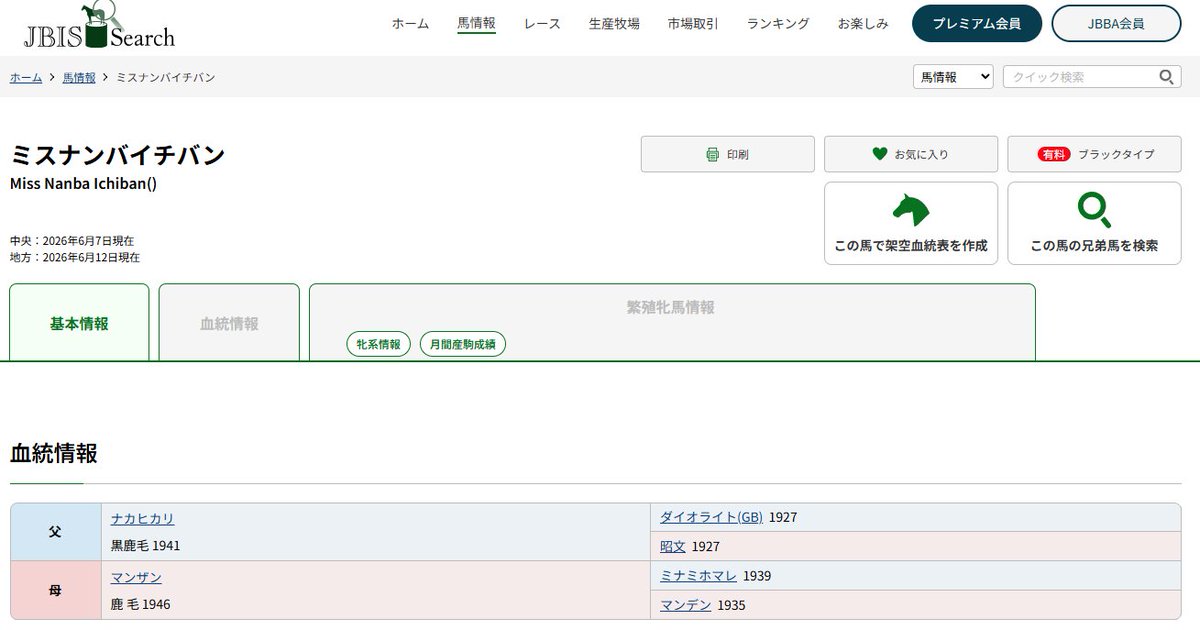1200x630 pixels.
Task: Click ホーム breadcrumb link
Action: coord(26,77)
